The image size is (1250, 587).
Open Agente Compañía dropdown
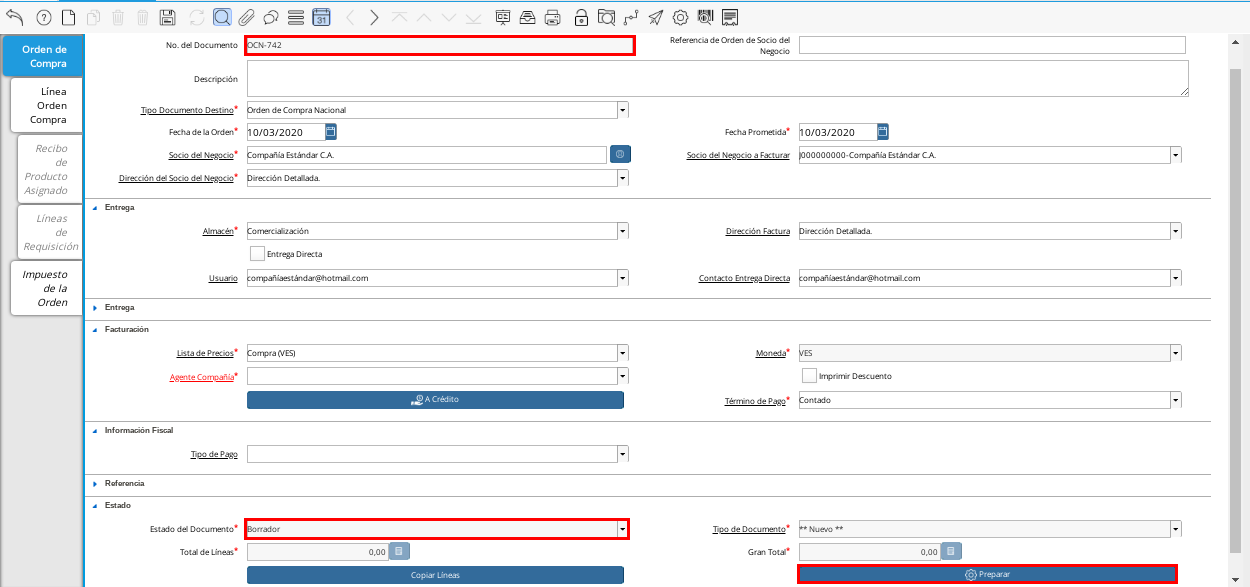pyautogui.click(x=622, y=376)
